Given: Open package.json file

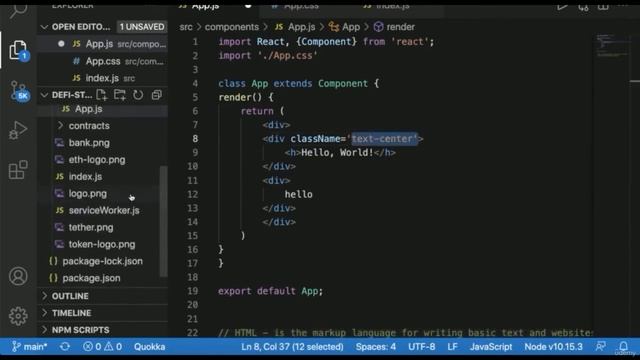Looking at the screenshot, I should pos(91,278).
